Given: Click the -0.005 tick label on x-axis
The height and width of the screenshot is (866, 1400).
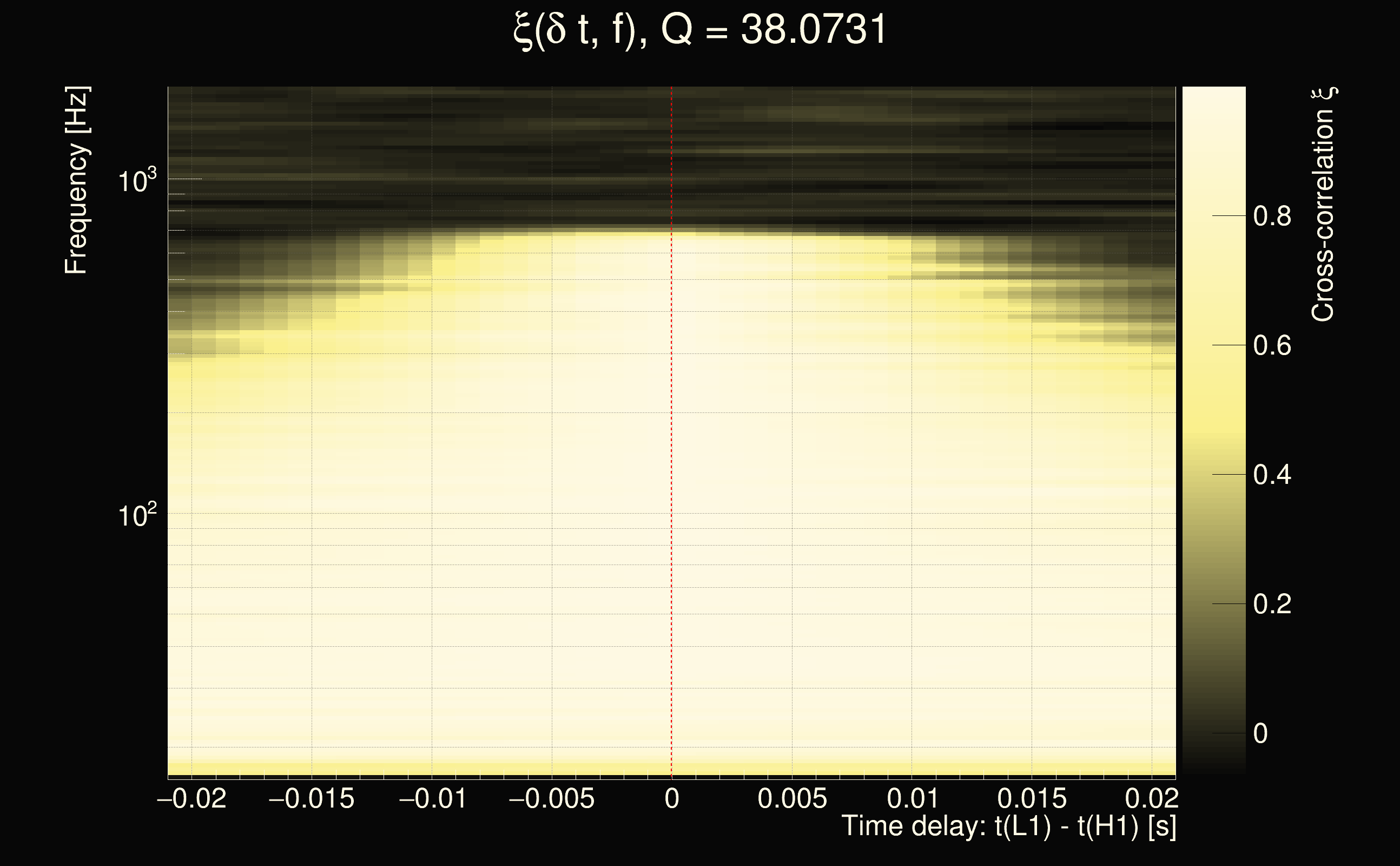Looking at the screenshot, I should [551, 798].
